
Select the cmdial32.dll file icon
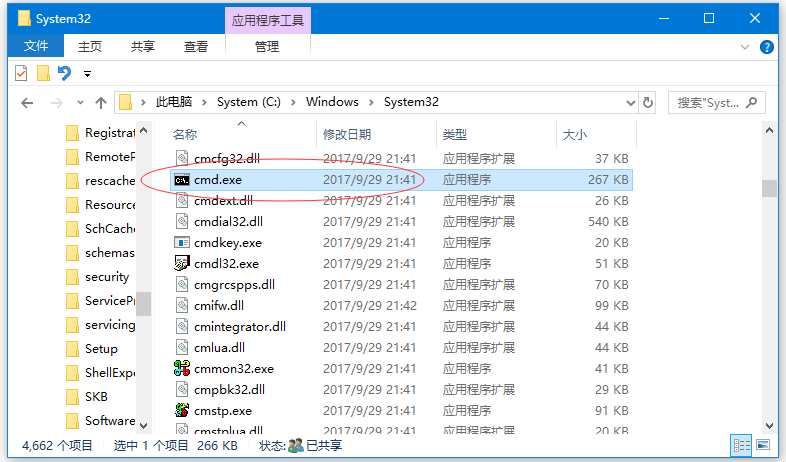pyautogui.click(x=181, y=221)
